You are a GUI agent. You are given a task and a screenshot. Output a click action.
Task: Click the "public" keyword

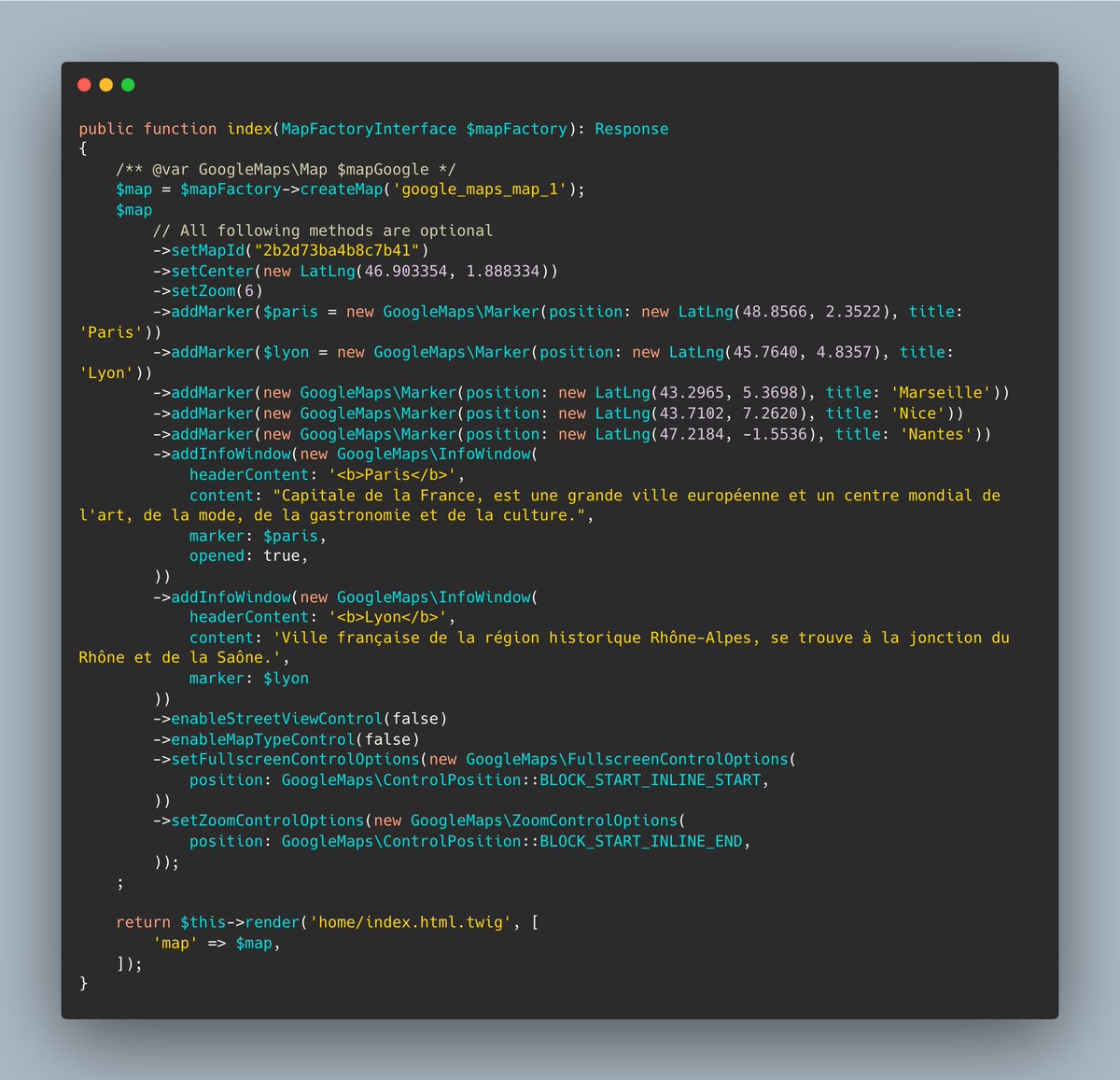coord(106,129)
